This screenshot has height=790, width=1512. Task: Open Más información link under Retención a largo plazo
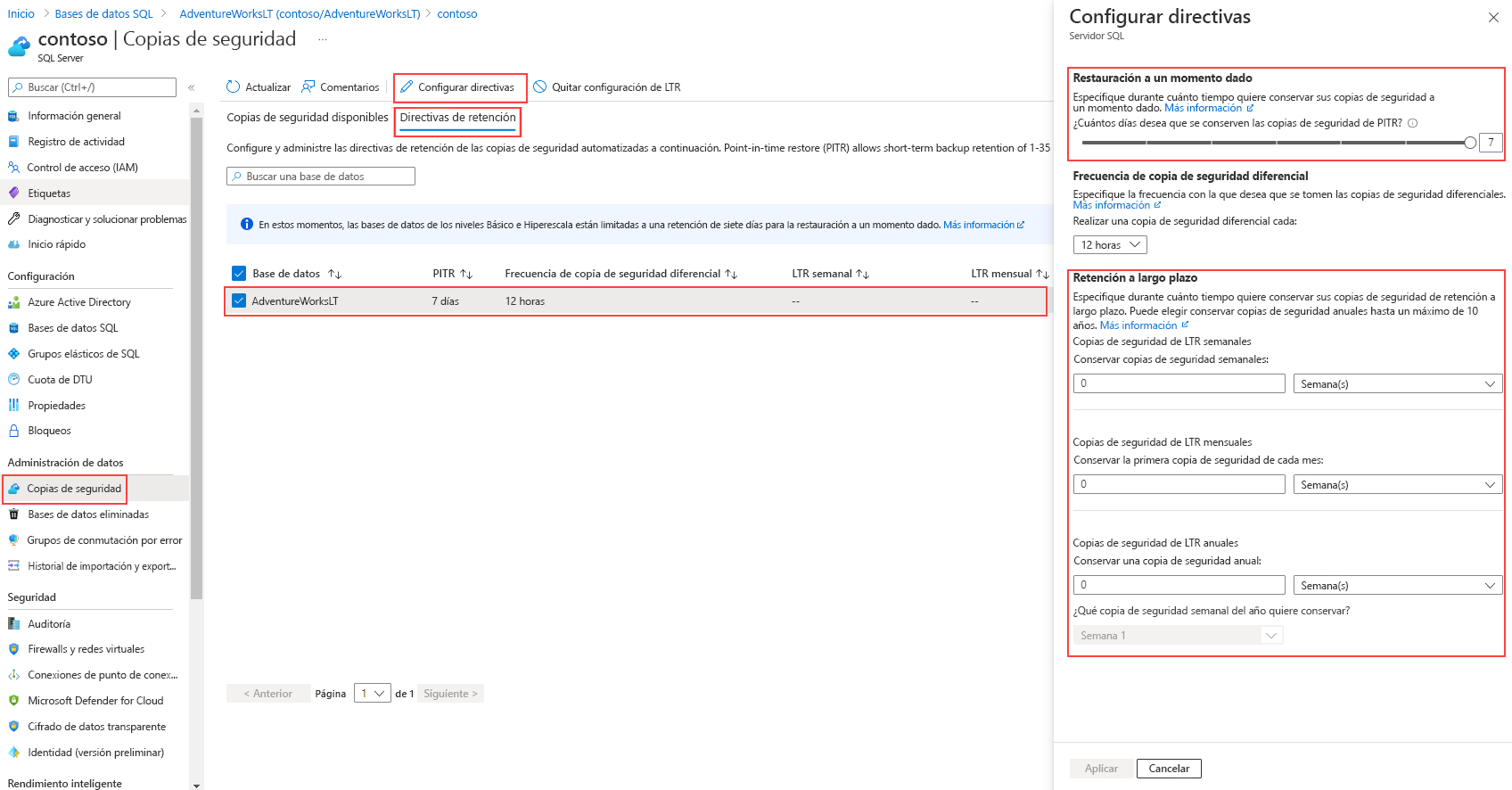click(x=1144, y=325)
